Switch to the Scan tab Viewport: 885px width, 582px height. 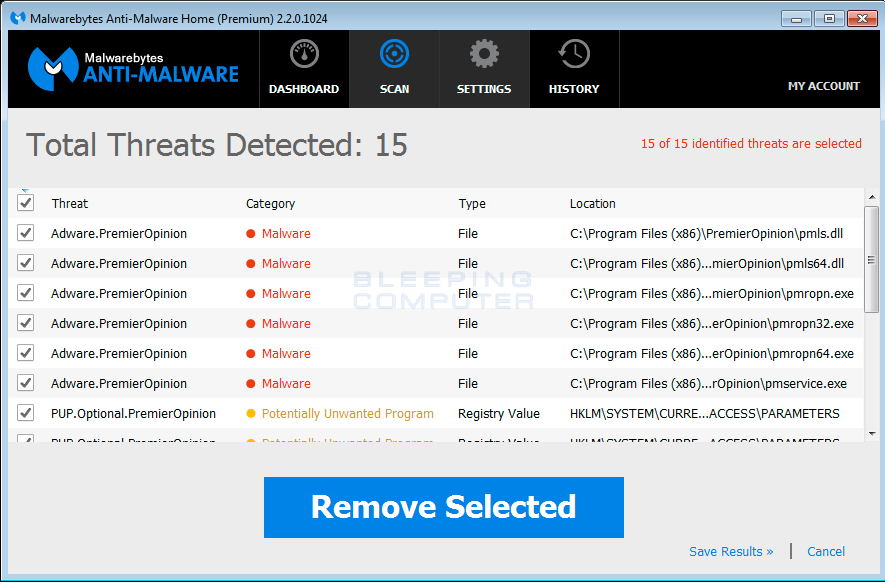coord(395,68)
